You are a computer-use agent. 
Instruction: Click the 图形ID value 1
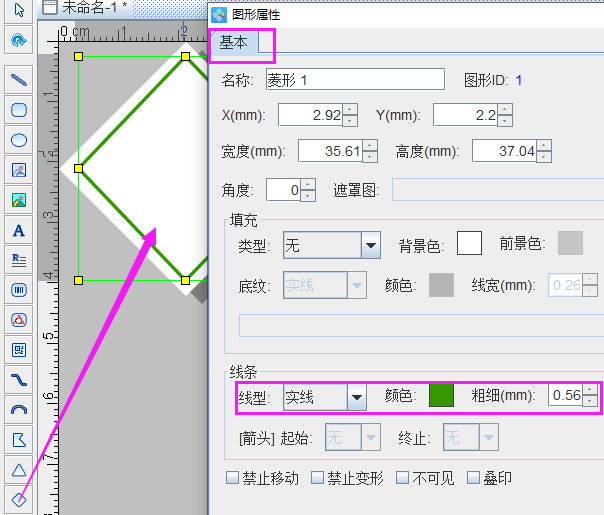[x=518, y=80]
